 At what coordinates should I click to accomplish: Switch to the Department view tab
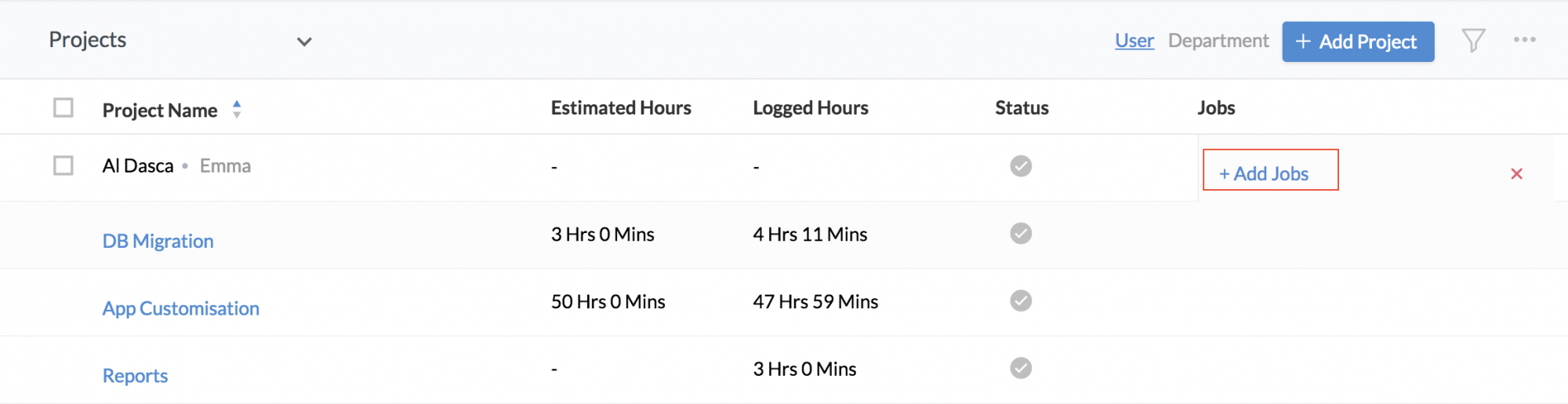(x=1218, y=41)
